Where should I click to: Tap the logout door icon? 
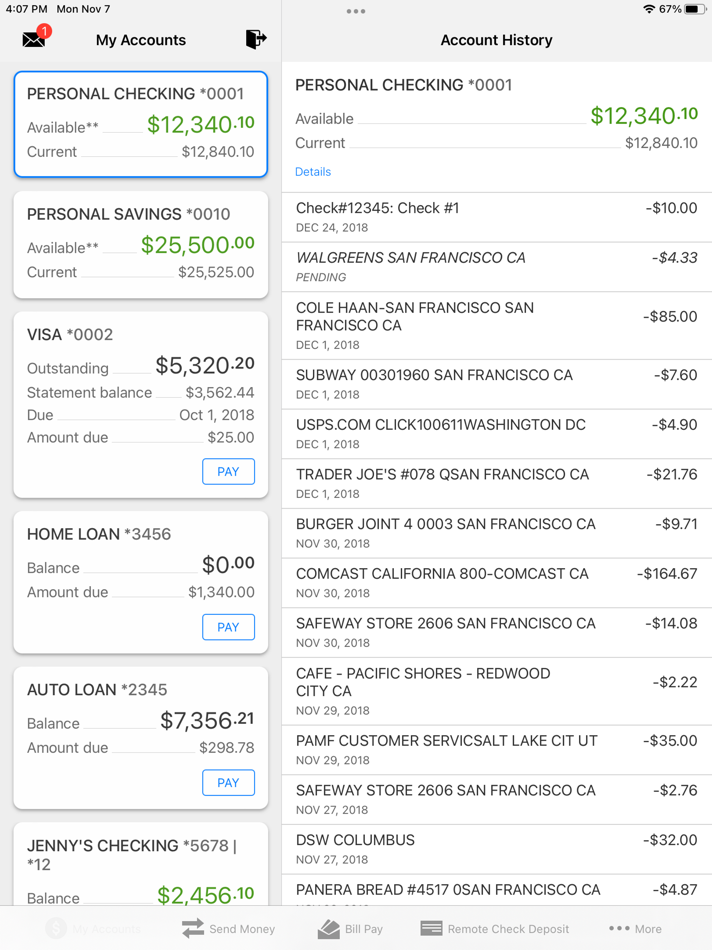(x=256, y=39)
